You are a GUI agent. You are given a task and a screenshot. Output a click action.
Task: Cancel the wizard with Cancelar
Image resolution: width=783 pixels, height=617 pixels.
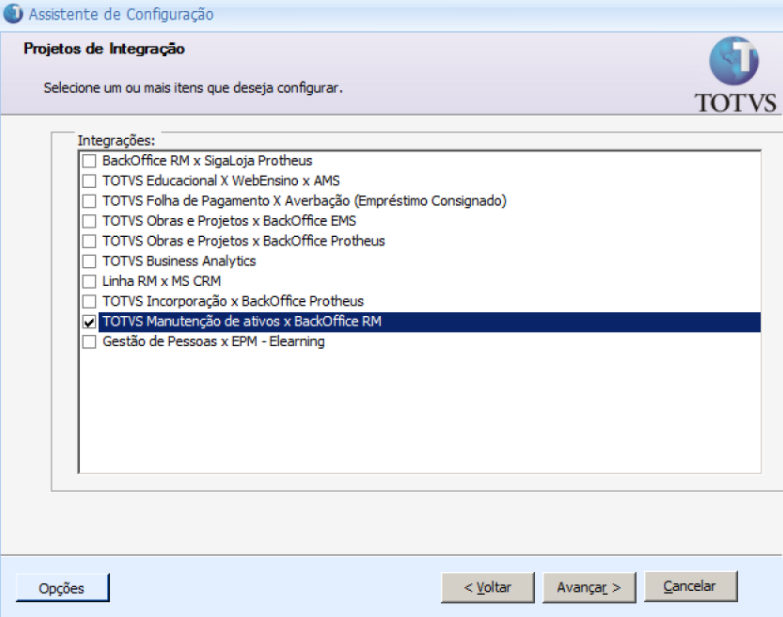690,587
